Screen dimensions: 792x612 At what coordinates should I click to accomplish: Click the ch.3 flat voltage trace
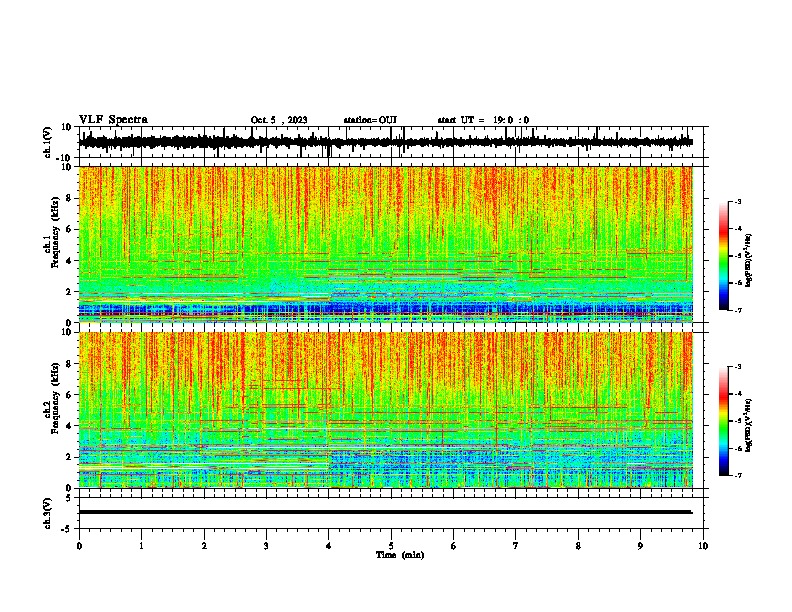point(385,512)
